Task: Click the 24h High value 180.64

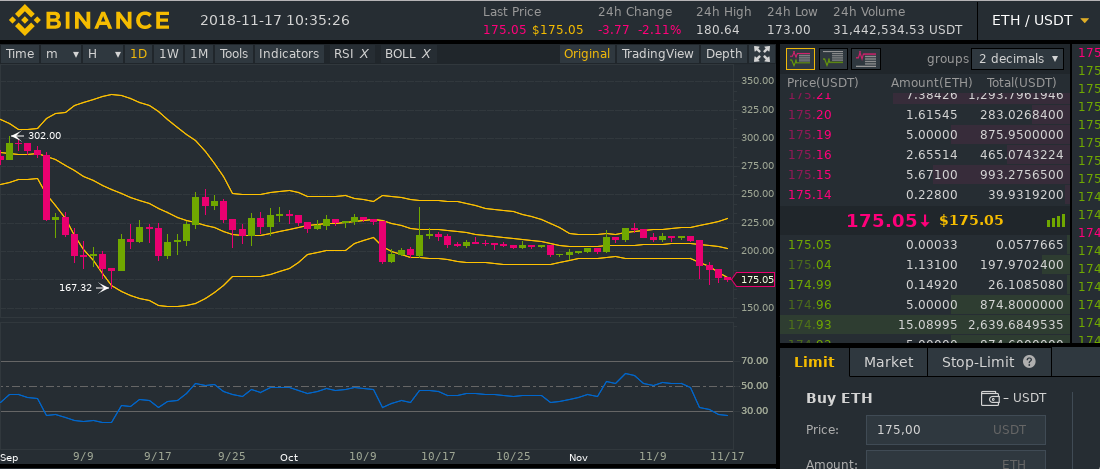Action: coord(718,29)
